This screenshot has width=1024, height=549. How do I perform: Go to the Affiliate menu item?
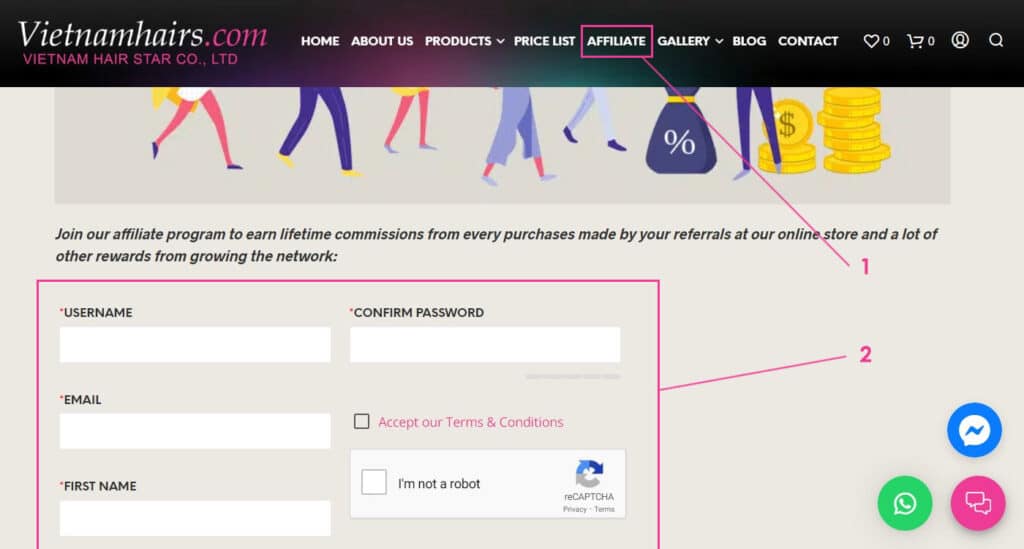[616, 40]
